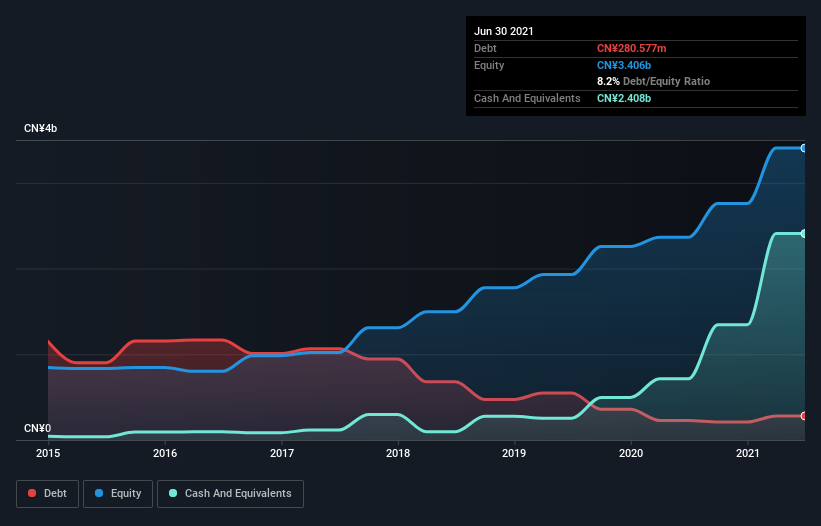This screenshot has height=526, width=821.
Task: Toggle the Equity series legend button
Action: coord(118,494)
